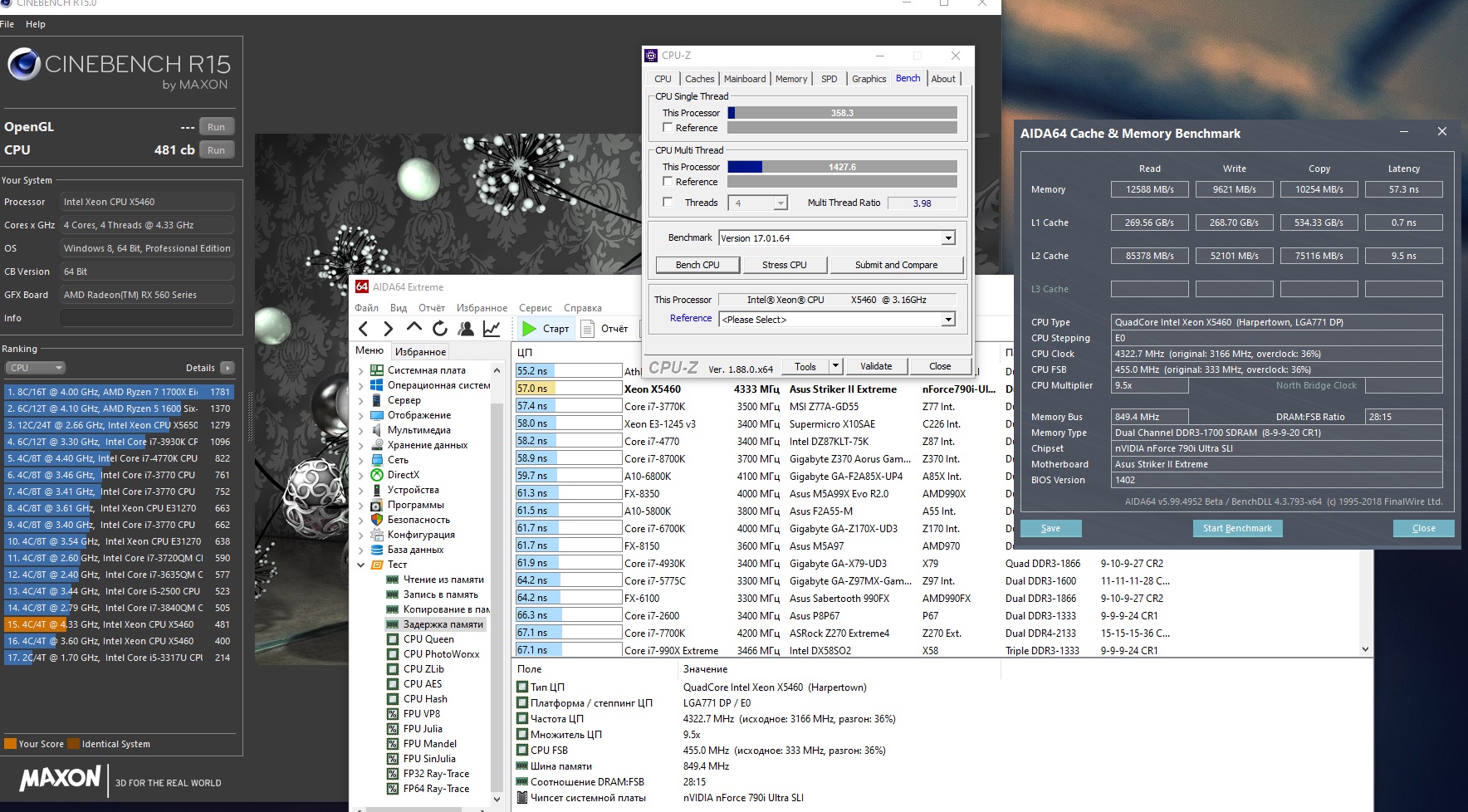Open the Help menu in Cinebench

click(36, 24)
